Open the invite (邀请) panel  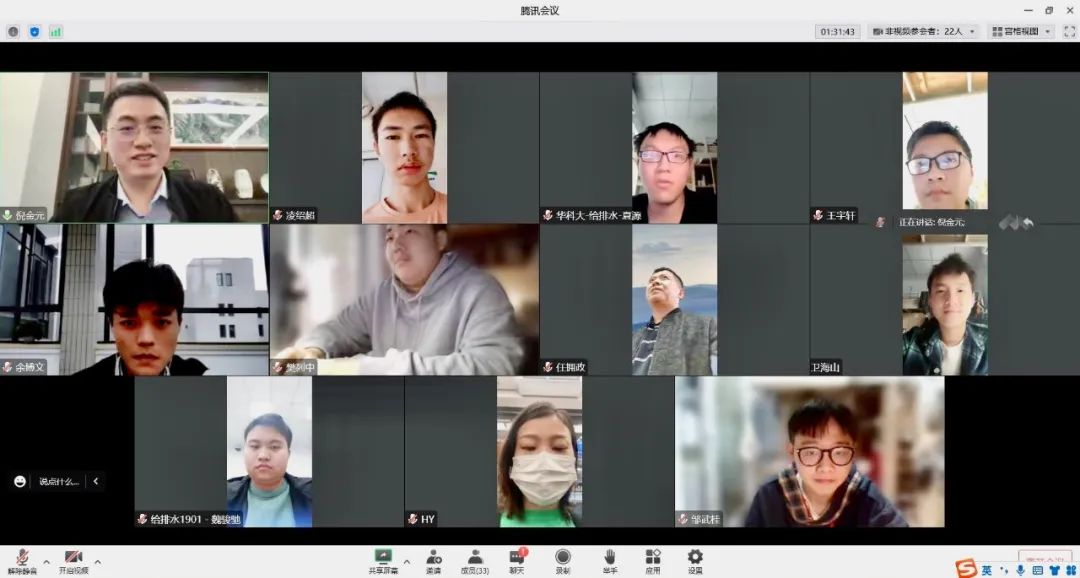point(433,560)
